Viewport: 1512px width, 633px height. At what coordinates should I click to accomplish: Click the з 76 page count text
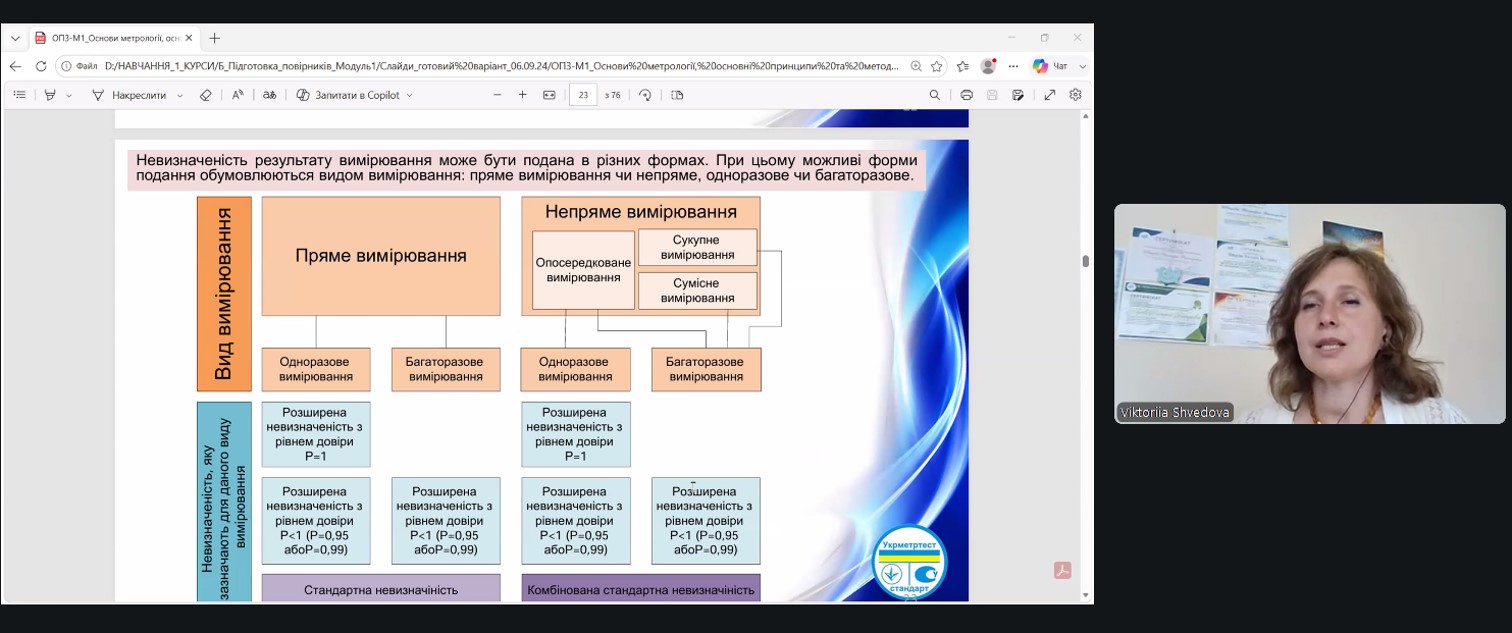tap(612, 95)
